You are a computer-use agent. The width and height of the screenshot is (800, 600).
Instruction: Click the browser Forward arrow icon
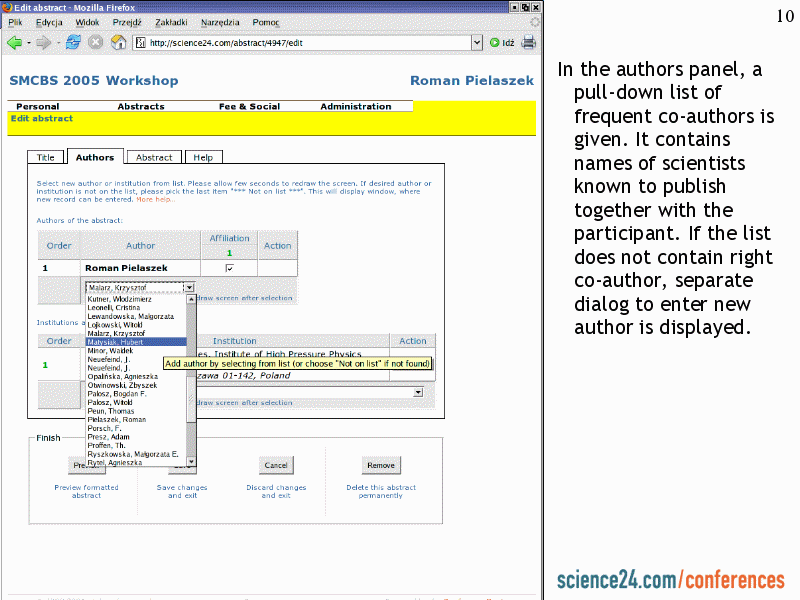point(43,42)
